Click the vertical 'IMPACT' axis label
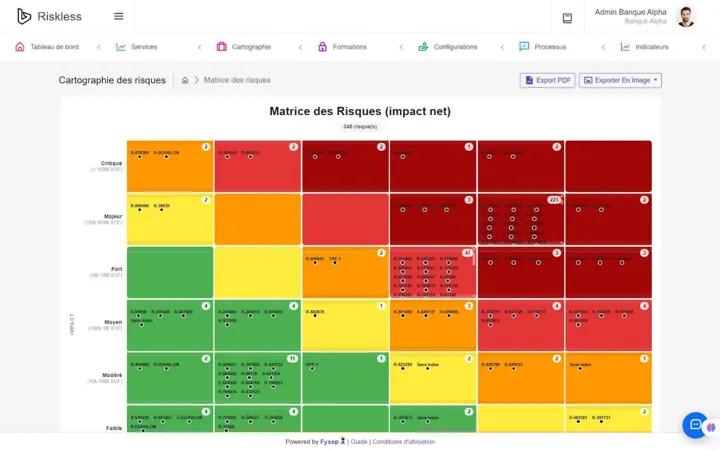720x450 pixels. [x=72, y=324]
